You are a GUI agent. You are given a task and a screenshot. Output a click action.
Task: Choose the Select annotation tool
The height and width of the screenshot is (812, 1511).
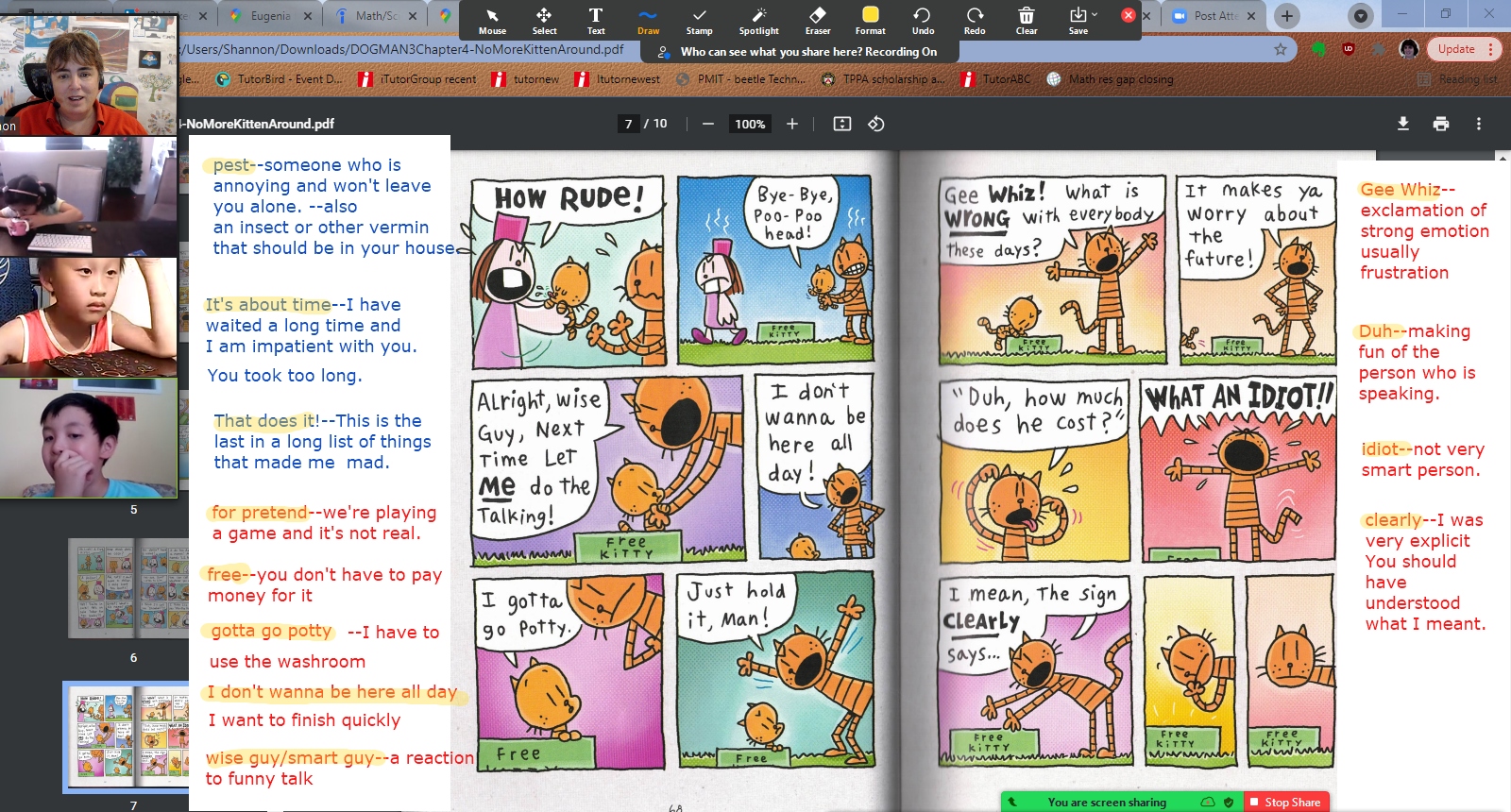tap(544, 21)
